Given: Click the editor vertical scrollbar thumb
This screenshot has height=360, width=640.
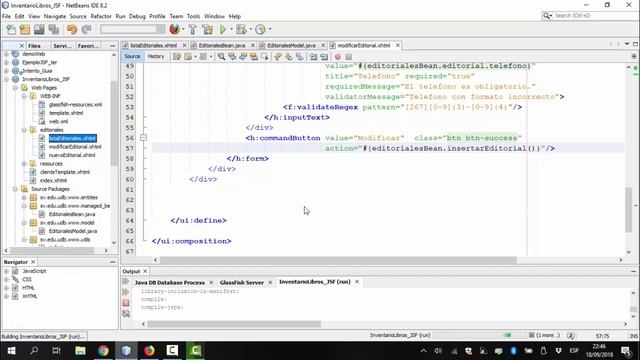Looking at the screenshot, I should pyautogui.click(x=629, y=209).
